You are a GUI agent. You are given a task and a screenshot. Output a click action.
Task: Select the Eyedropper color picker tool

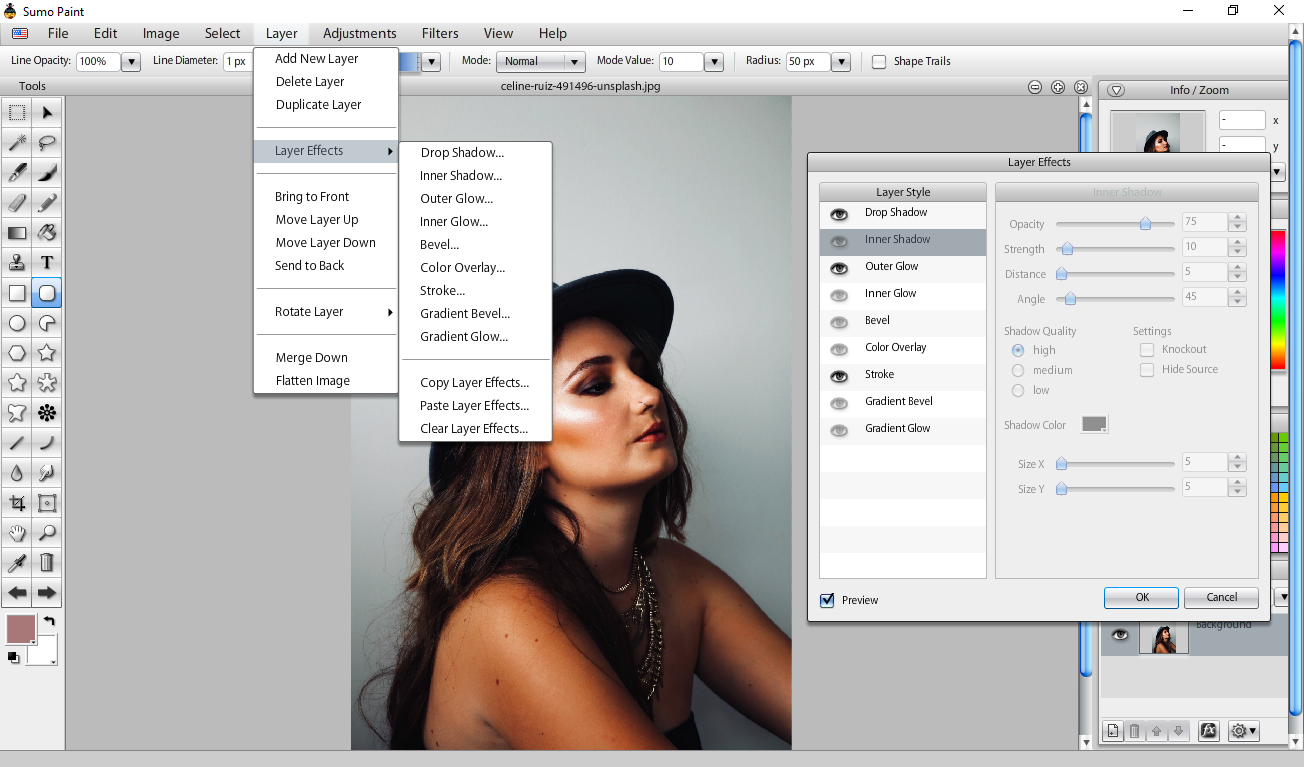16,563
